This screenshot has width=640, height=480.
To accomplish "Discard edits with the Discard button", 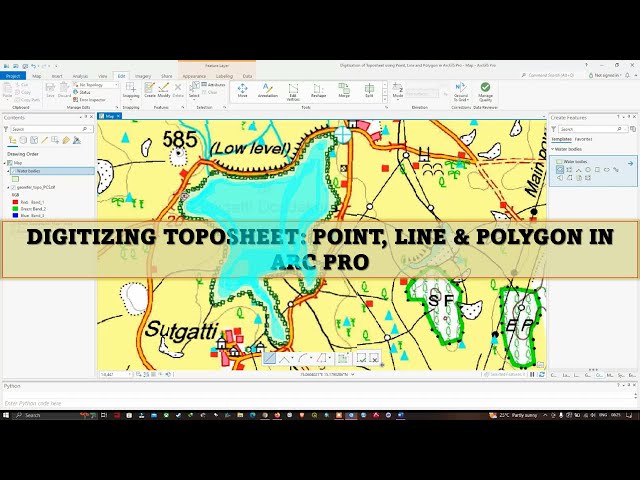I will [x=64, y=90].
